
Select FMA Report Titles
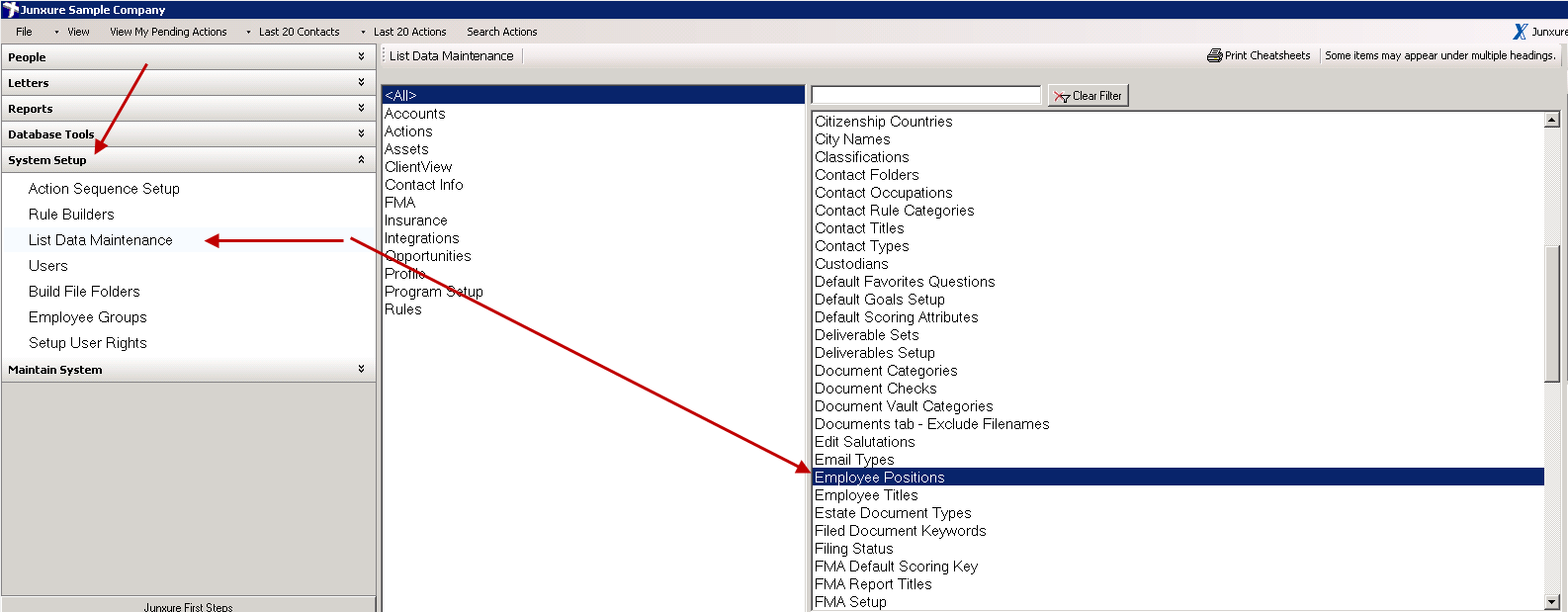tap(873, 584)
